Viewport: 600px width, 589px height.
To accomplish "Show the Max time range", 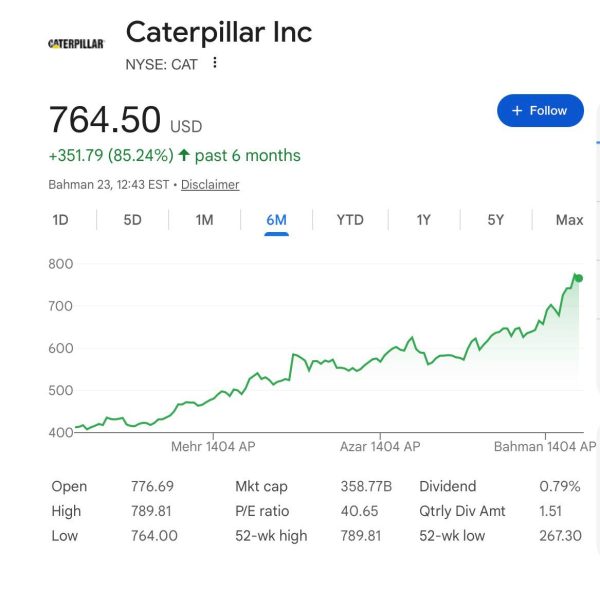I will (x=569, y=220).
